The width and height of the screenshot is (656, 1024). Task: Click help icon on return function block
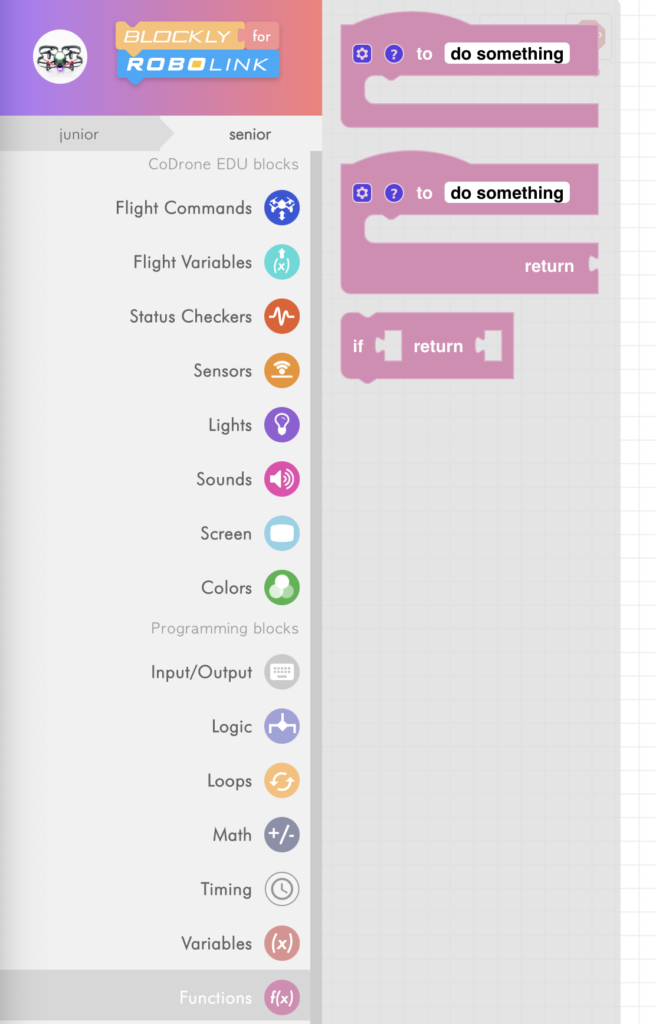click(394, 193)
